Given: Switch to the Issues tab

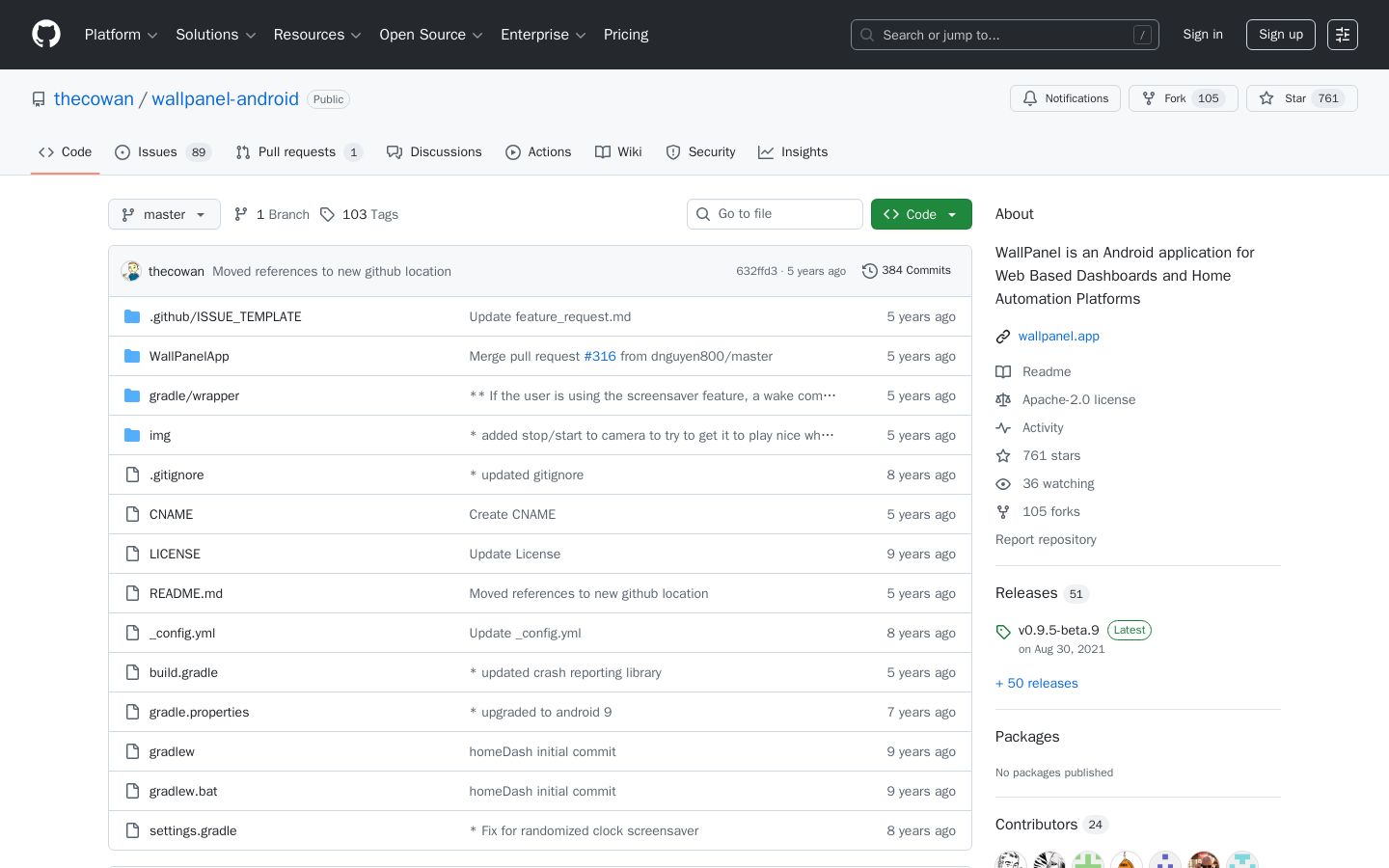Looking at the screenshot, I should click(x=163, y=152).
